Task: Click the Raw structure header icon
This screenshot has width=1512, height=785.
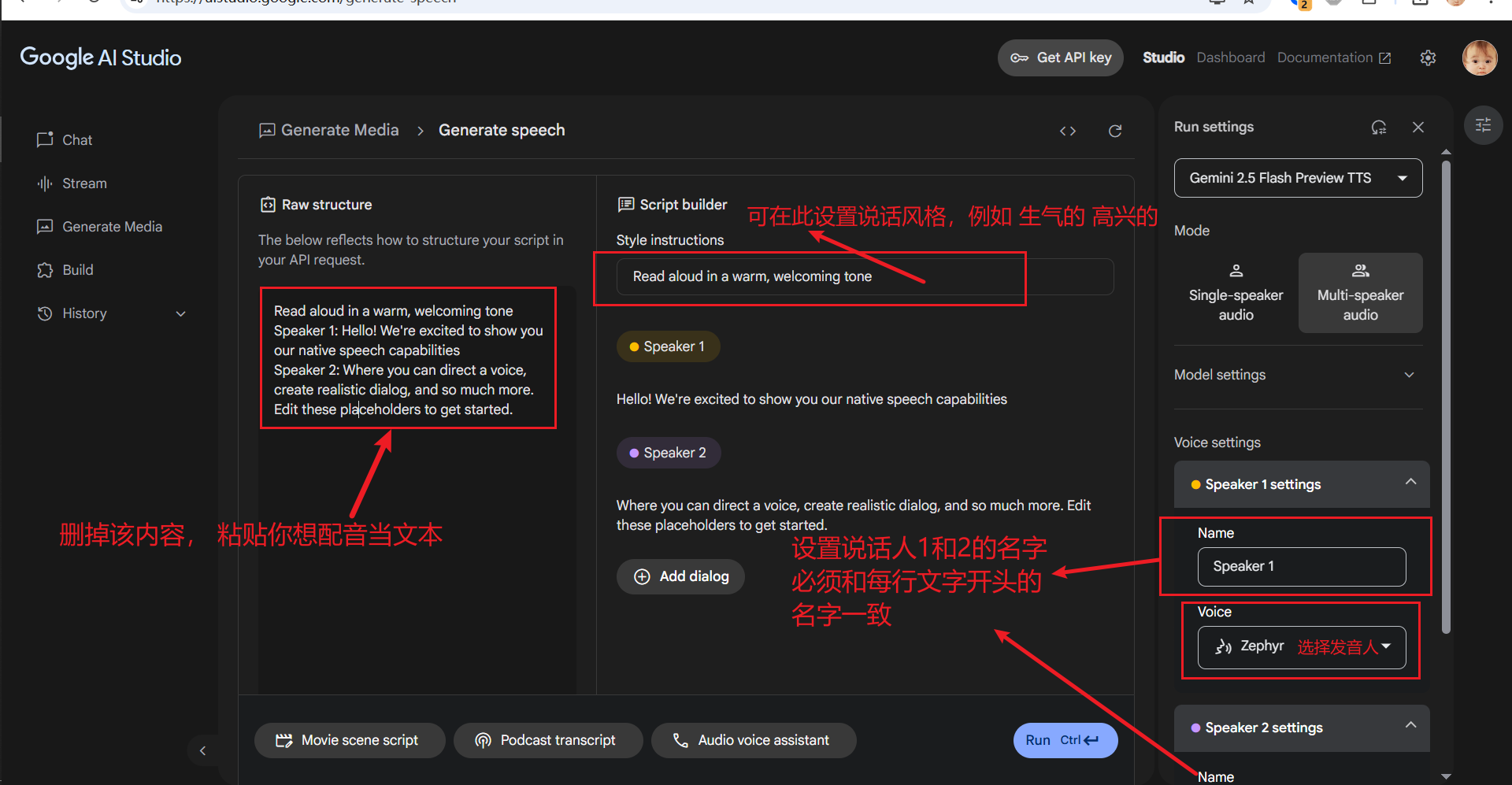Action: click(x=268, y=205)
